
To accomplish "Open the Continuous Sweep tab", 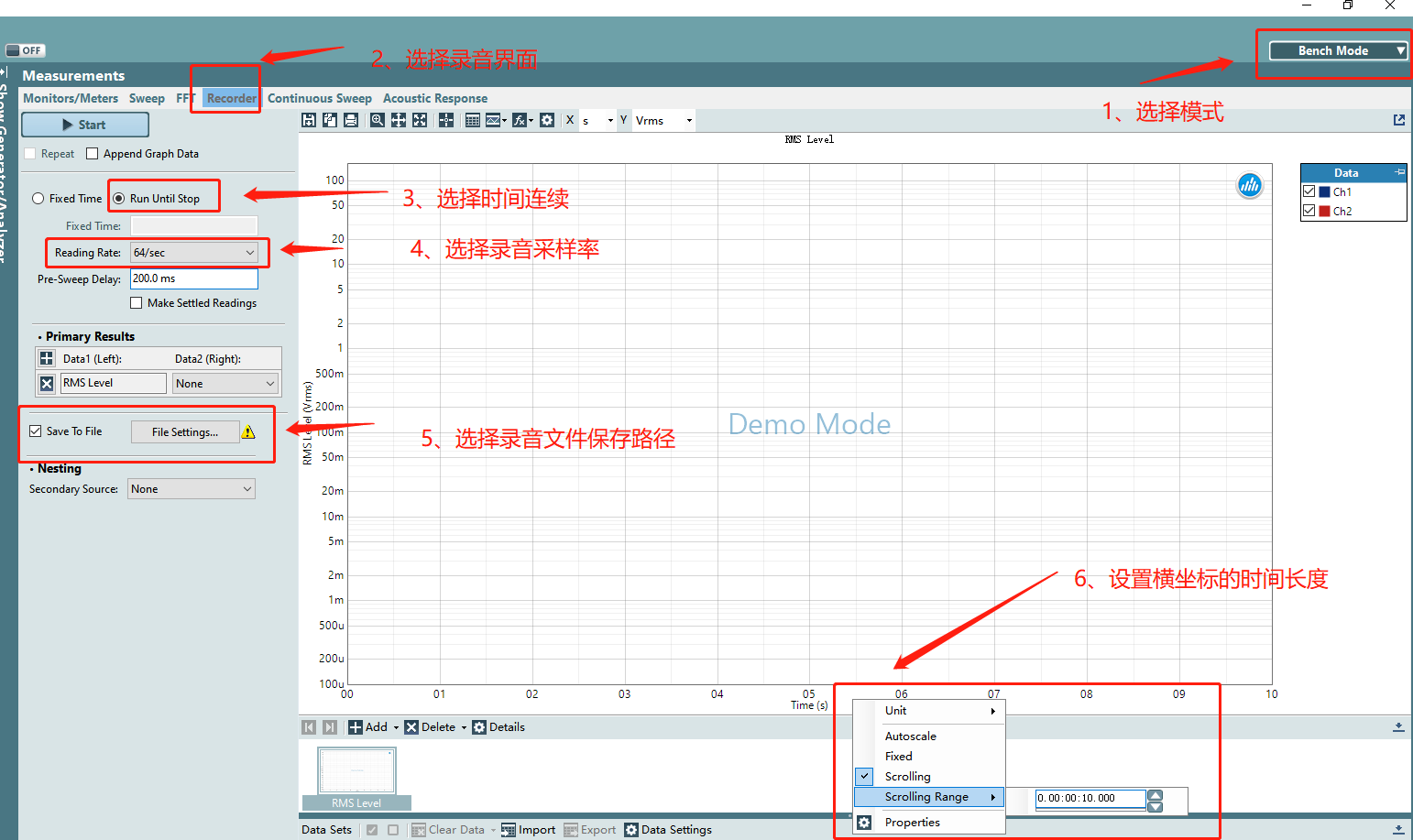I will [x=320, y=98].
